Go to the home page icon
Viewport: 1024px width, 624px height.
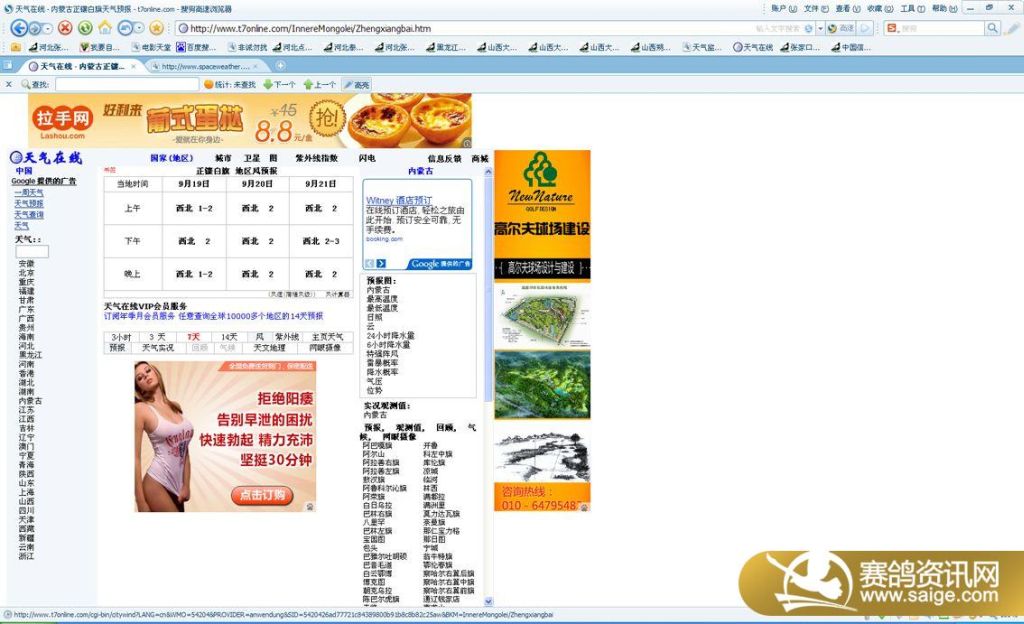click(x=105, y=28)
